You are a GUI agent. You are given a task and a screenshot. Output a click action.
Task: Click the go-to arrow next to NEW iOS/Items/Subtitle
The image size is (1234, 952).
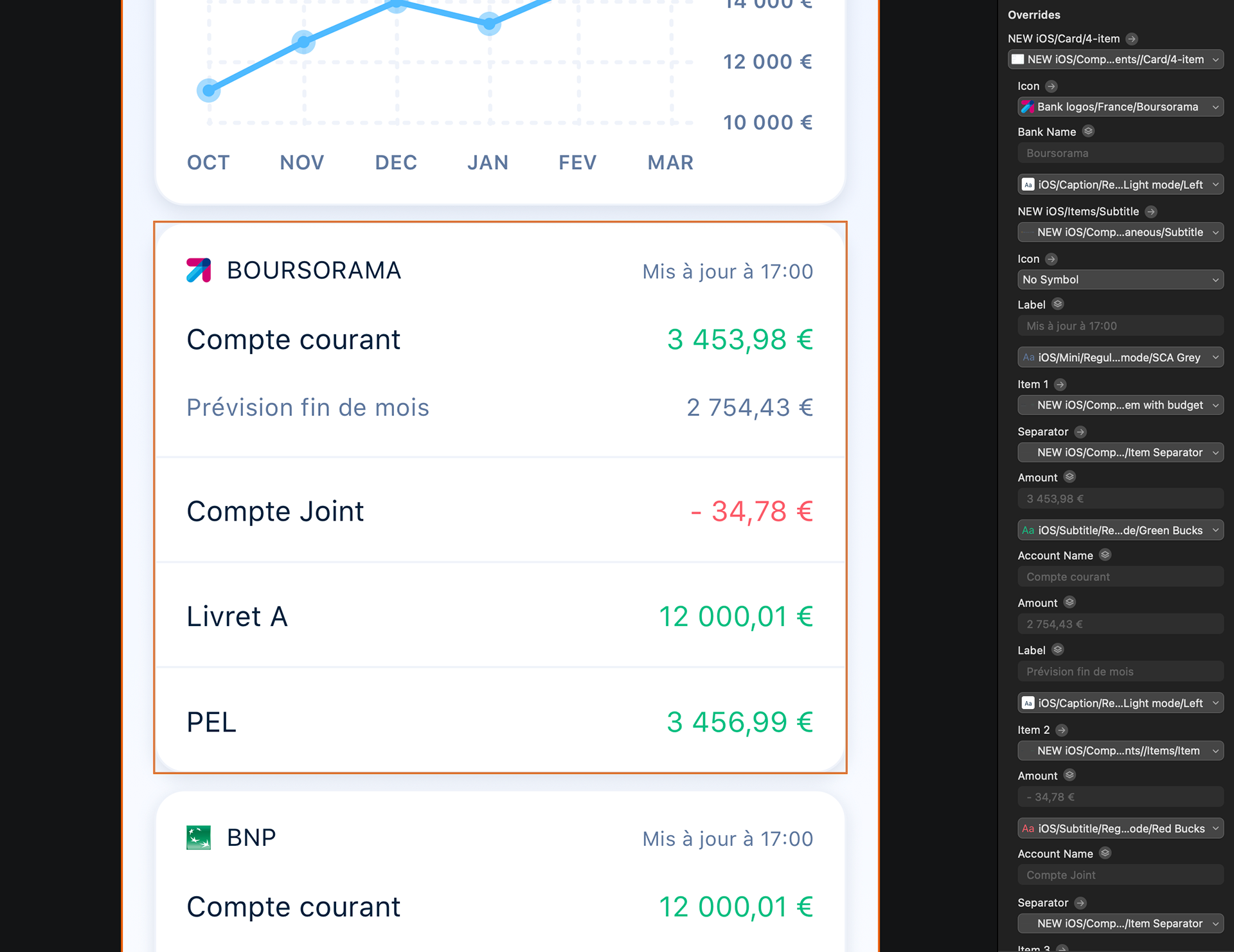click(1151, 211)
